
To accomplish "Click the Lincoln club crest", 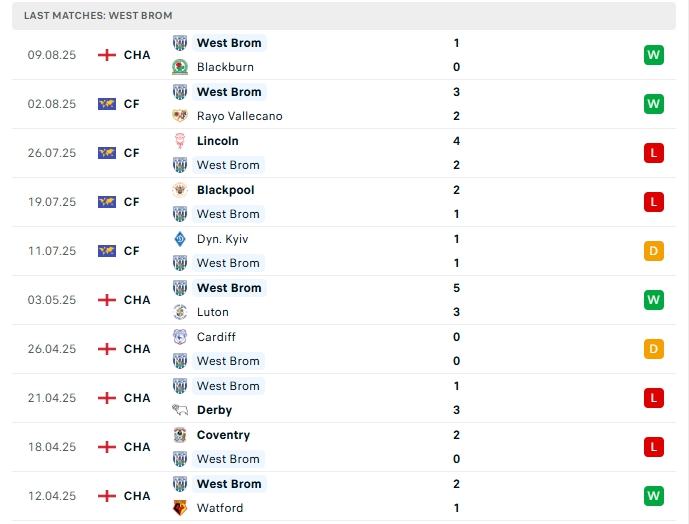I will tap(180, 141).
